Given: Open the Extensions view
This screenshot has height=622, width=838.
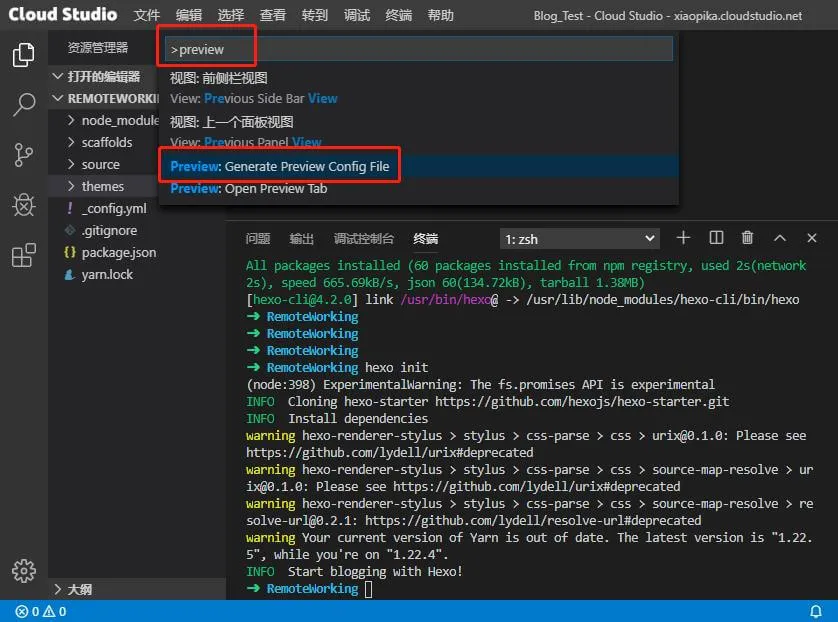Looking at the screenshot, I should pos(24,255).
